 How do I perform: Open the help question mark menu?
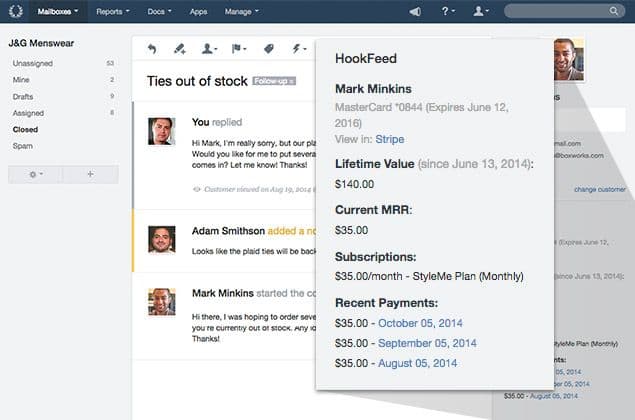tap(448, 12)
